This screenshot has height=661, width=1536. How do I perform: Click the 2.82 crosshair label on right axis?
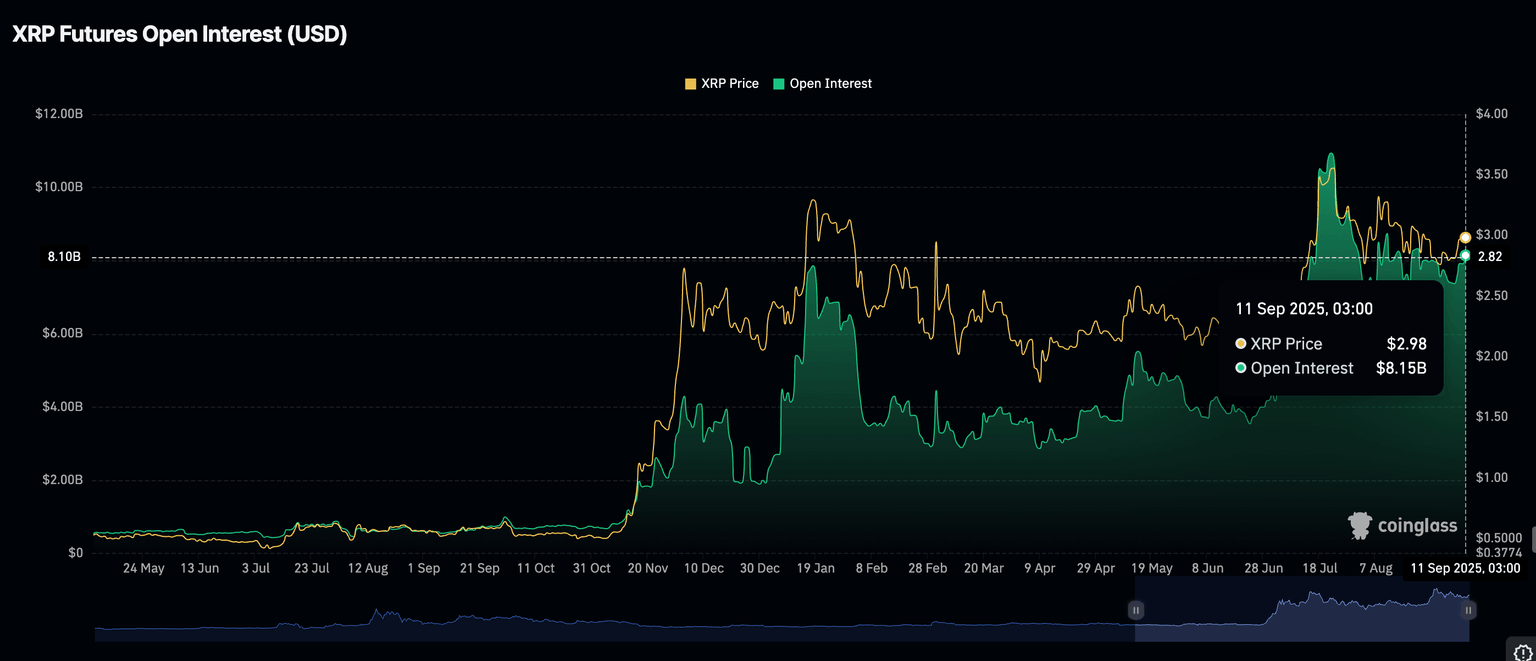pos(1489,257)
